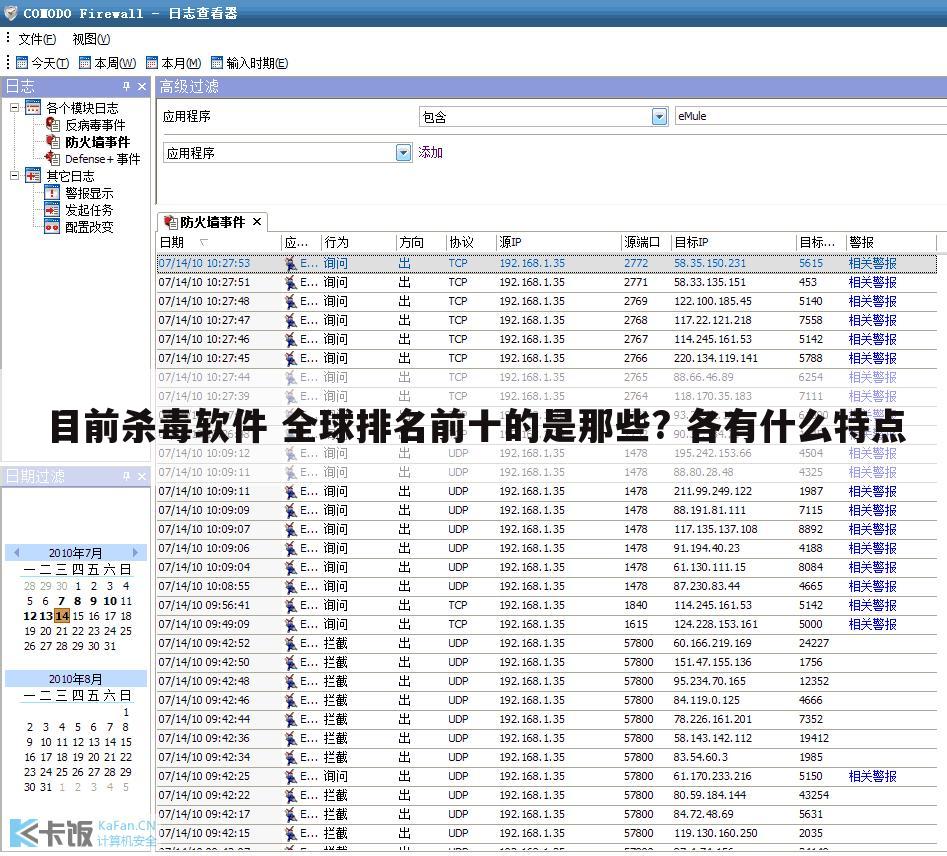Screen dimensions: 947x856
Task: Click the 警报显示 tree icon
Action: (52, 193)
